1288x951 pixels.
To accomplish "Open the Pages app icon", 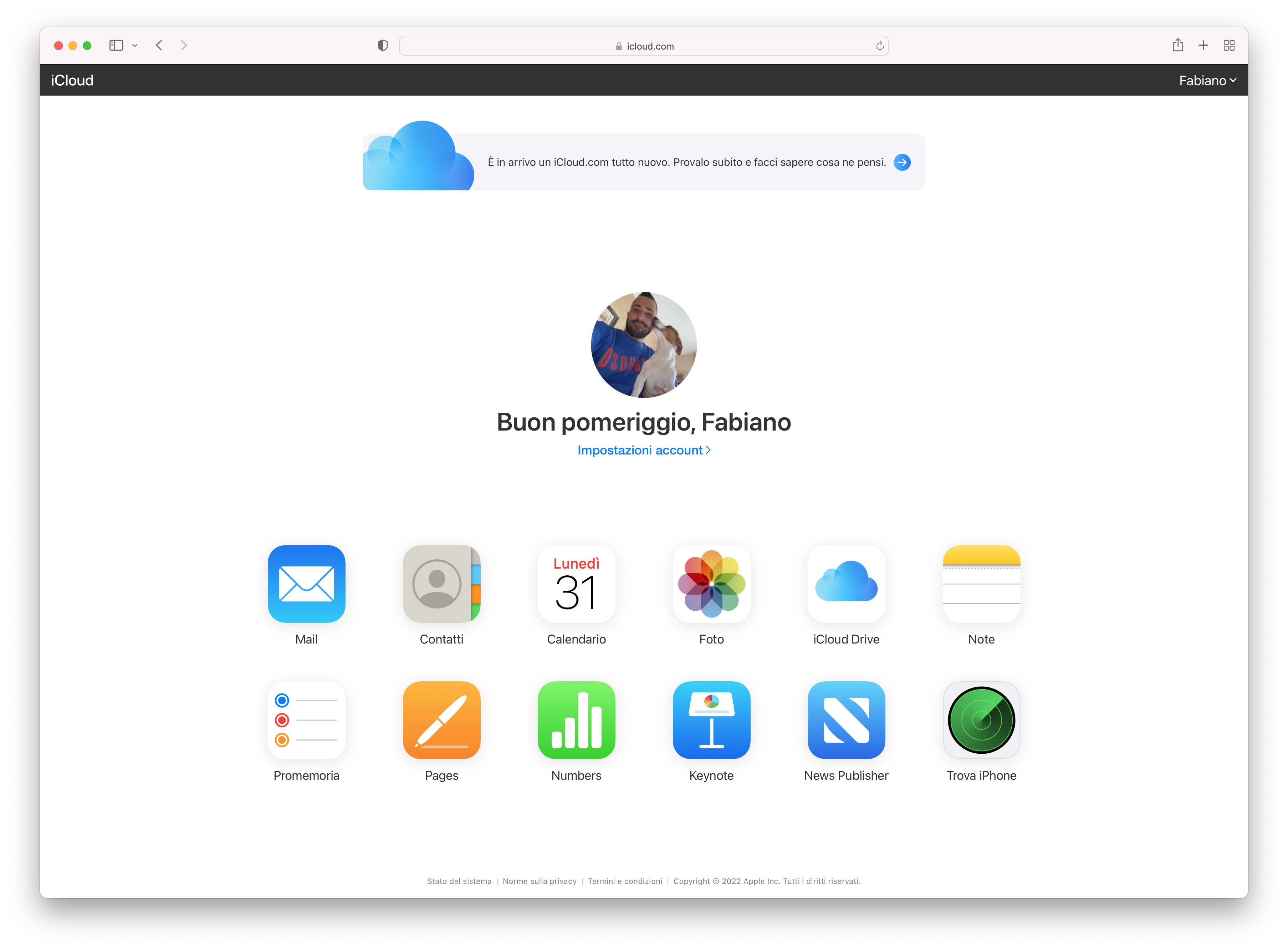I will point(441,719).
